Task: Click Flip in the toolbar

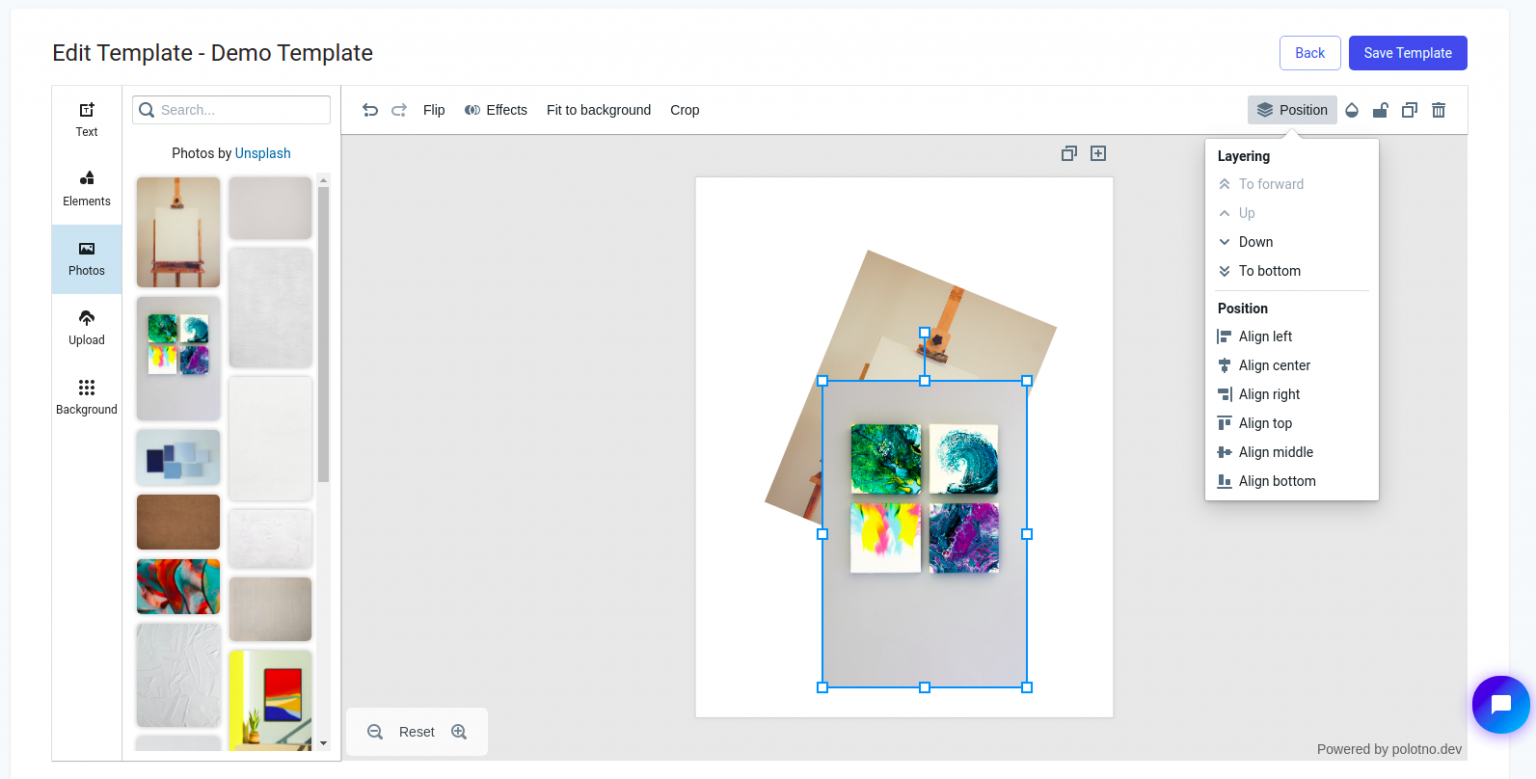Action: click(x=434, y=110)
